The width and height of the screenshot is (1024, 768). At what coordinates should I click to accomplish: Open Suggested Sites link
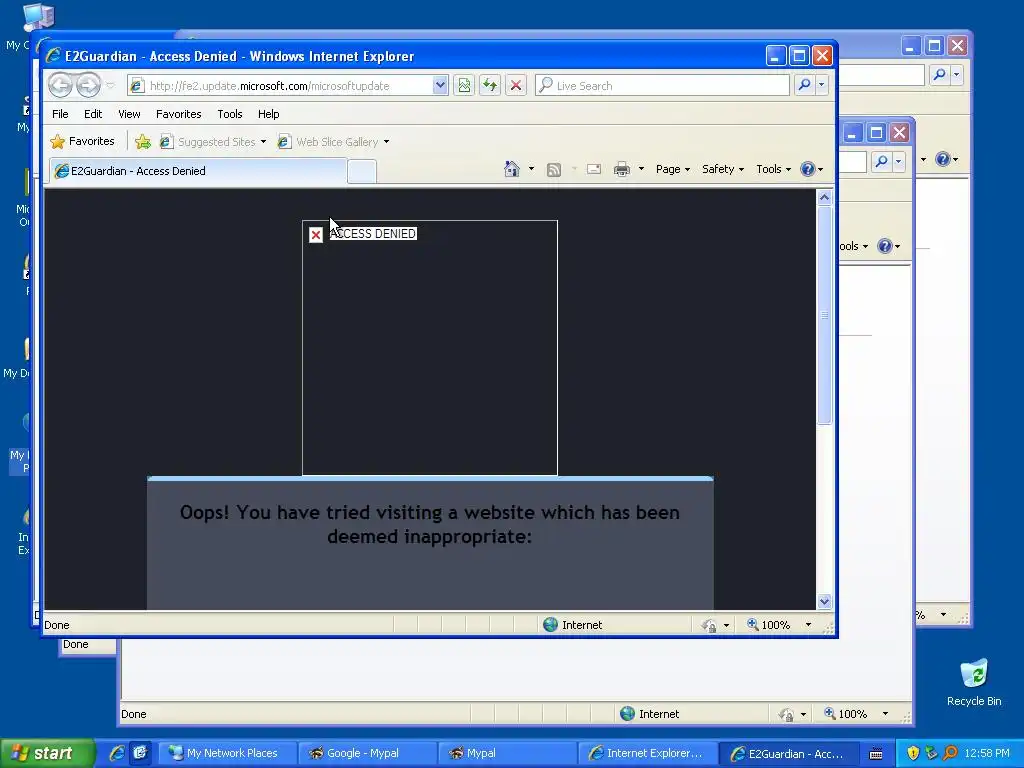tap(209, 142)
